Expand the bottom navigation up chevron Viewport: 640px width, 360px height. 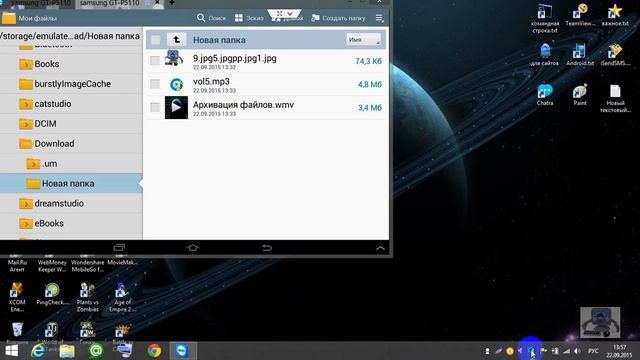click(x=380, y=247)
